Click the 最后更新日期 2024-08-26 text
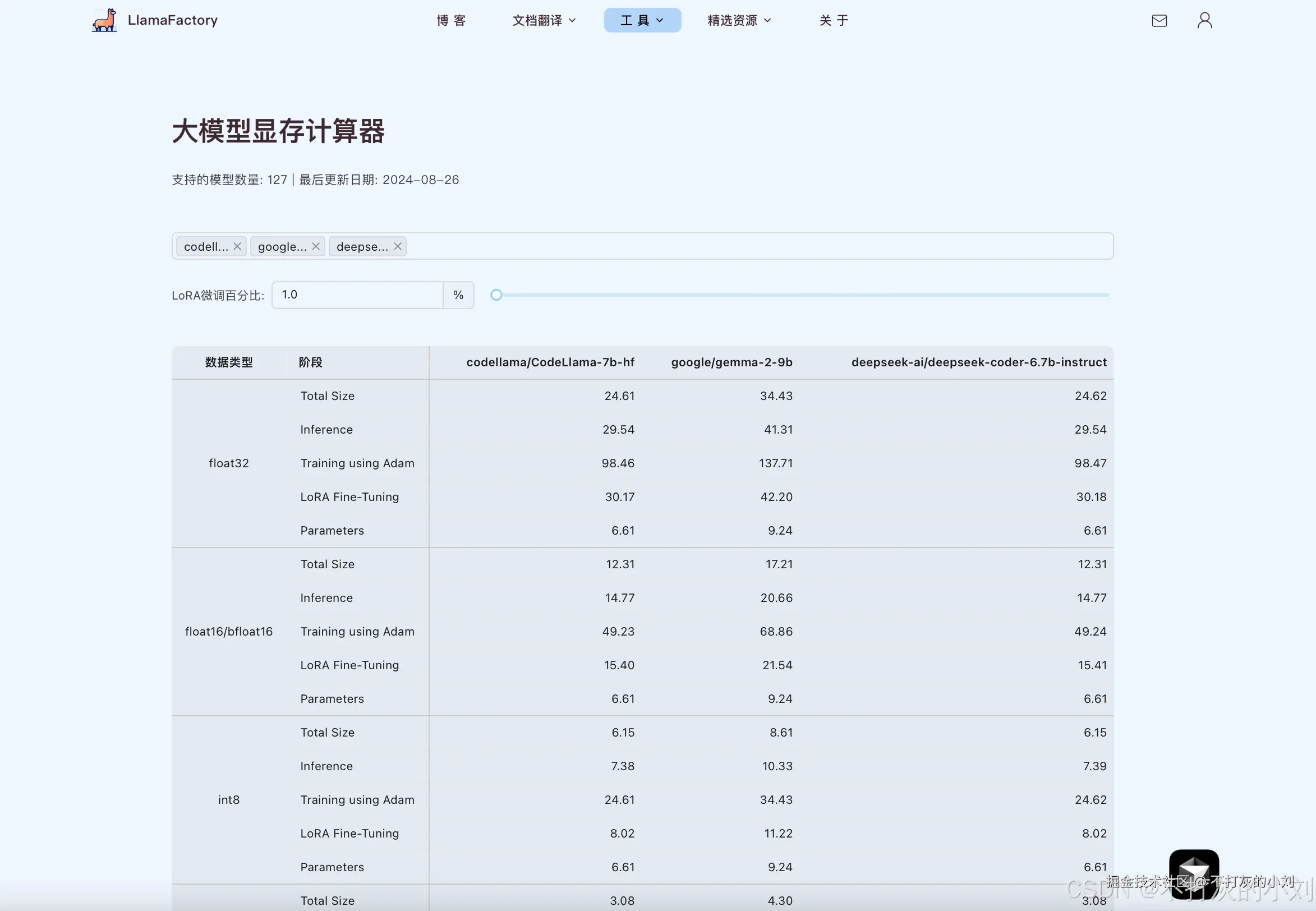 379,181
